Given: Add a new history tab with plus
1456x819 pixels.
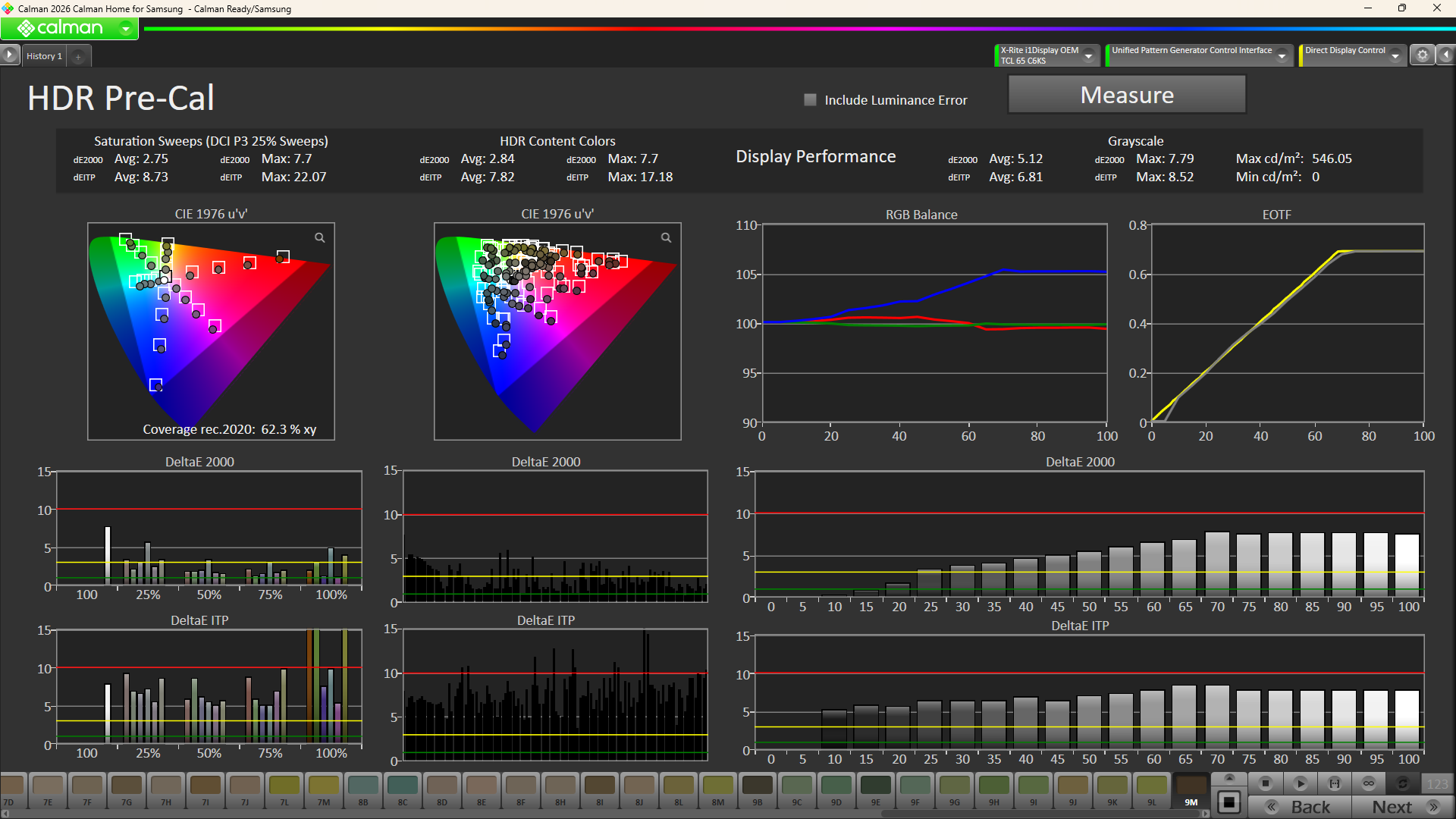Looking at the screenshot, I should [x=78, y=57].
